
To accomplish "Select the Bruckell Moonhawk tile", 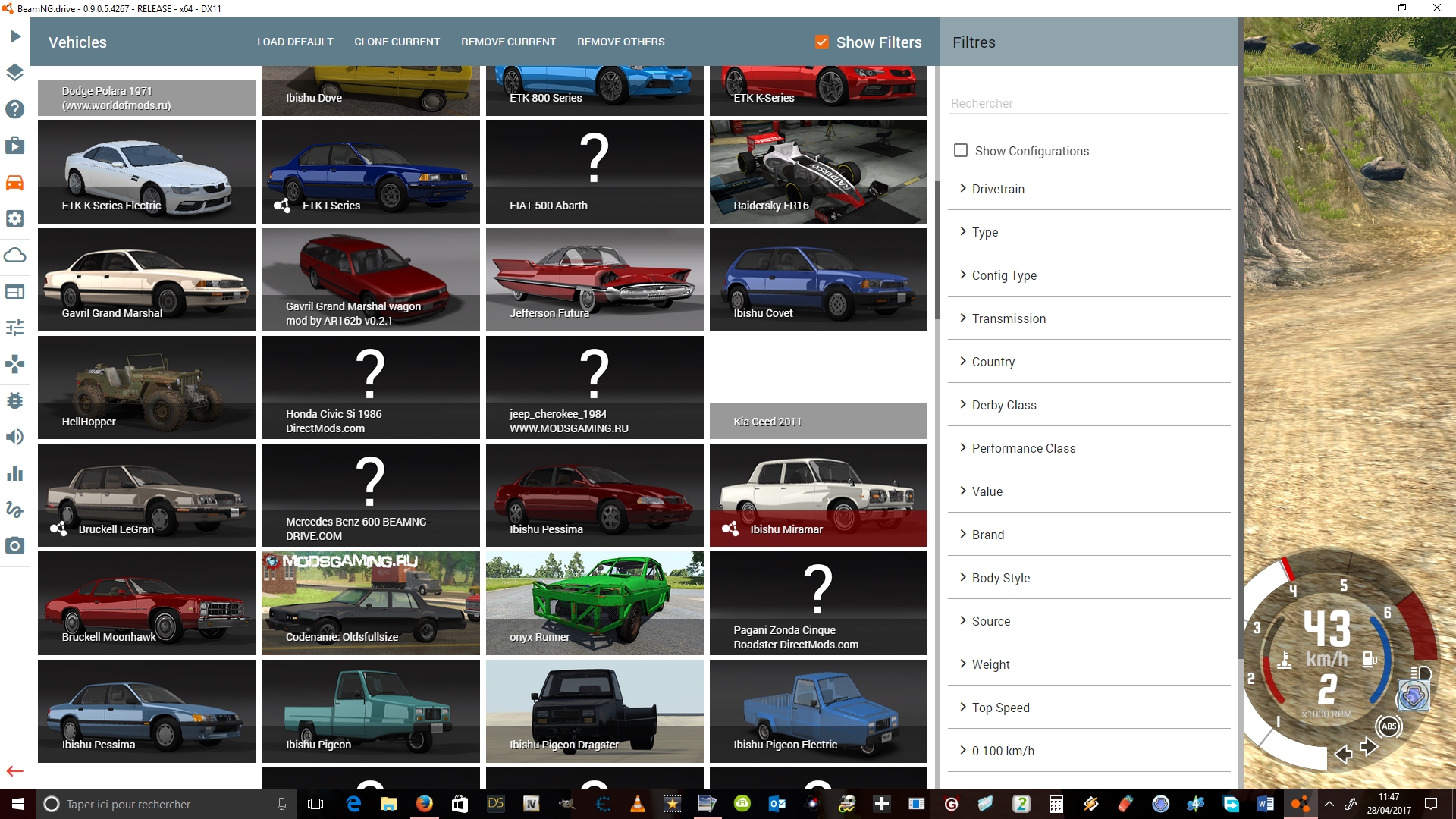I will point(146,603).
